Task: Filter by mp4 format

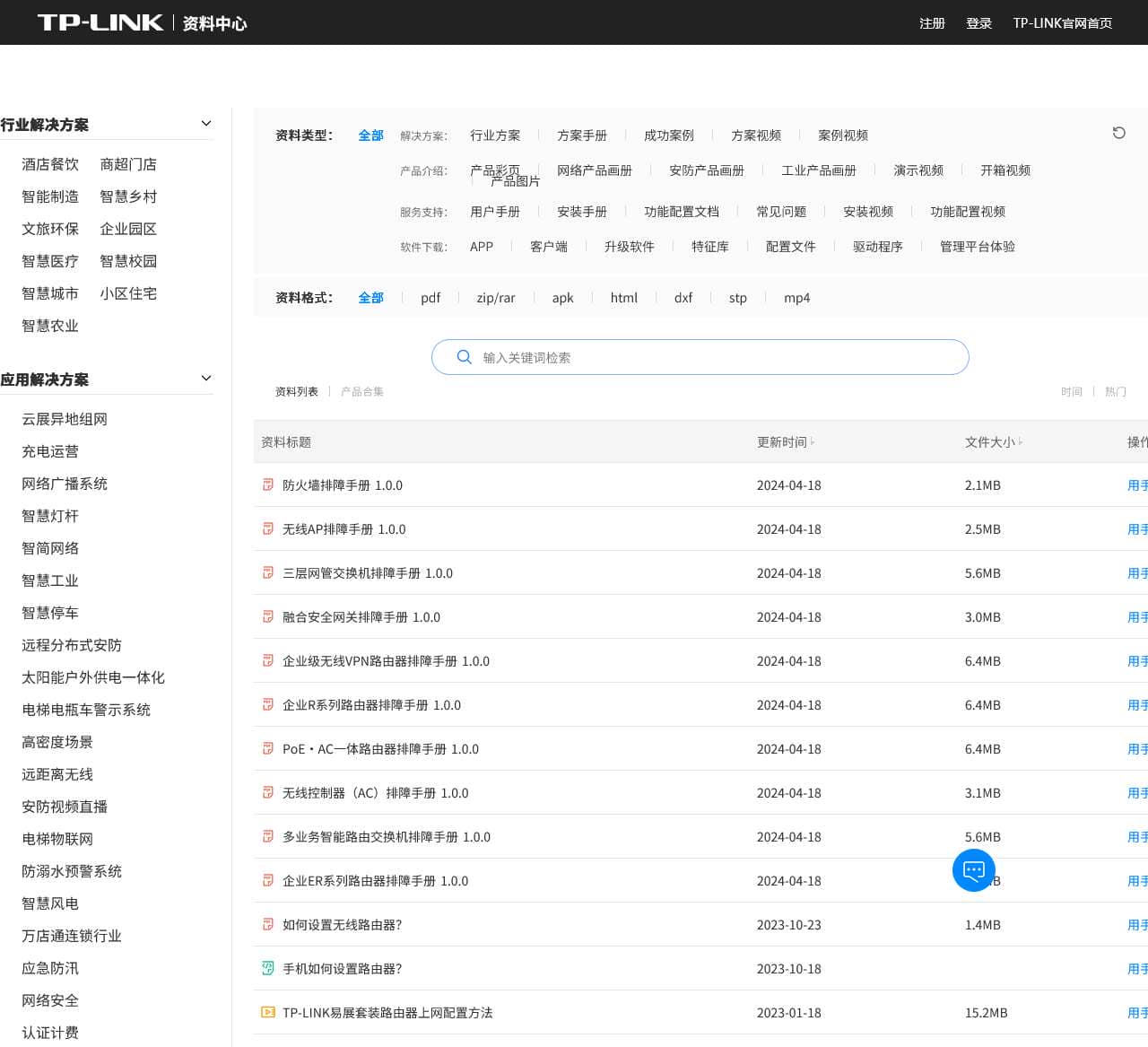Action: pos(796,298)
